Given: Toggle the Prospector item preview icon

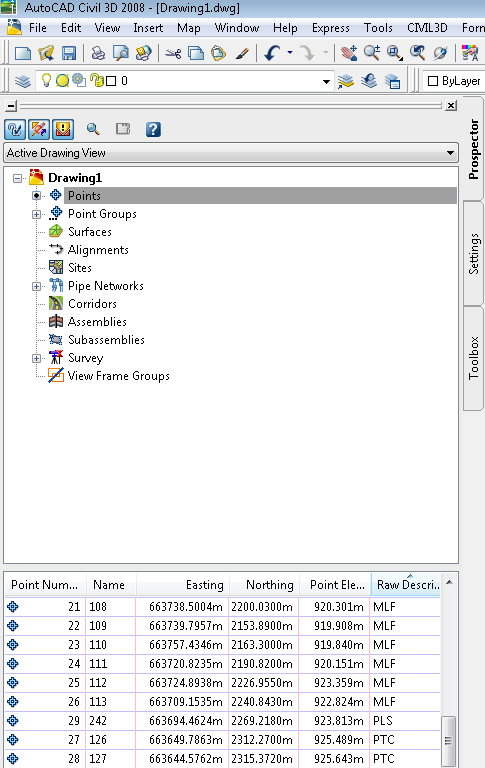Looking at the screenshot, I should click(x=15, y=129).
